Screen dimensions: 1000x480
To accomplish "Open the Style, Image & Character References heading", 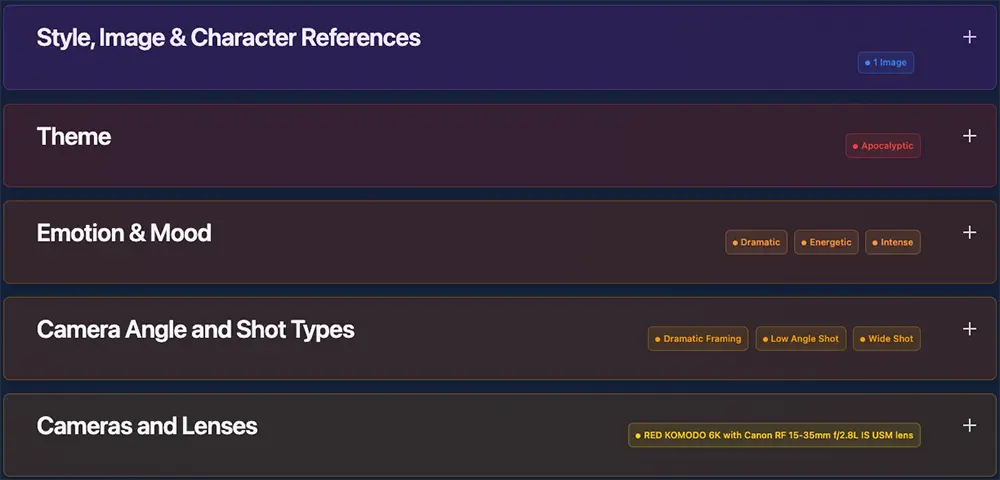I will pos(228,38).
